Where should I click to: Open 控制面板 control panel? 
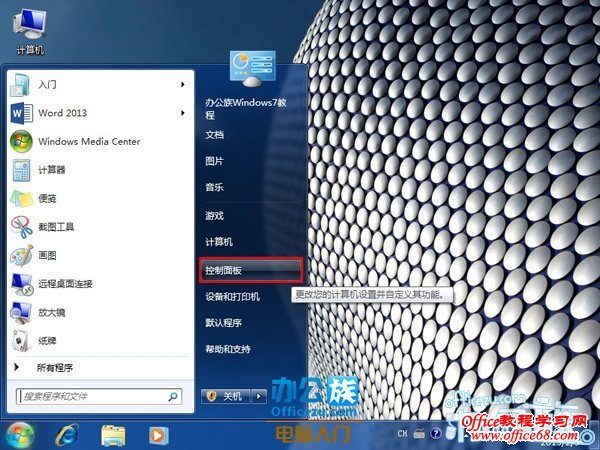pos(251,270)
